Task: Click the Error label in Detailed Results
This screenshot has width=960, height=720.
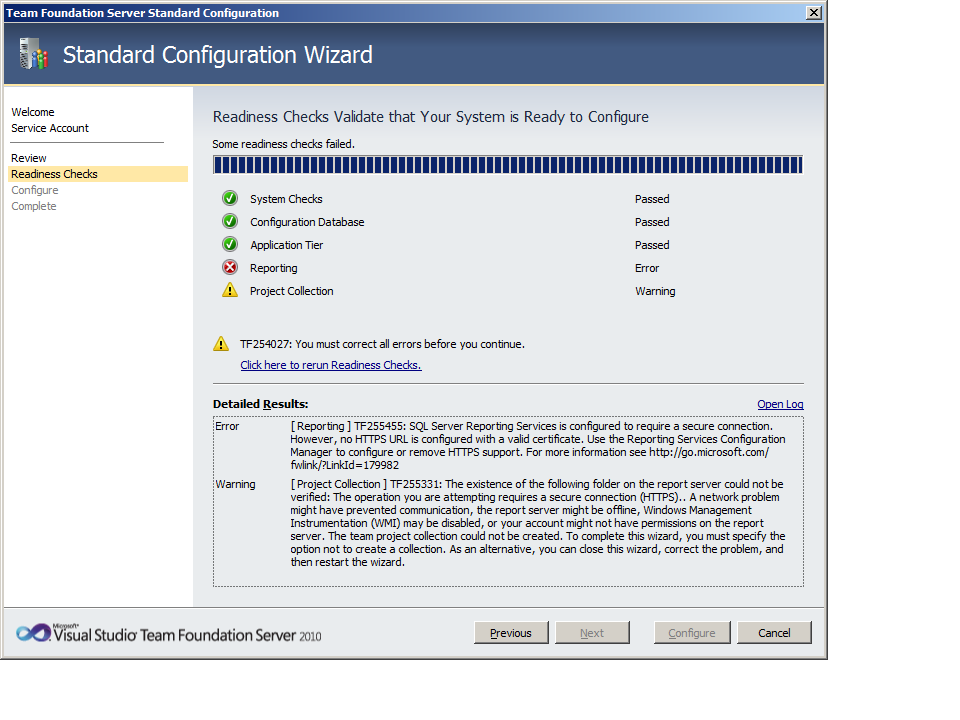Action: coord(227,426)
